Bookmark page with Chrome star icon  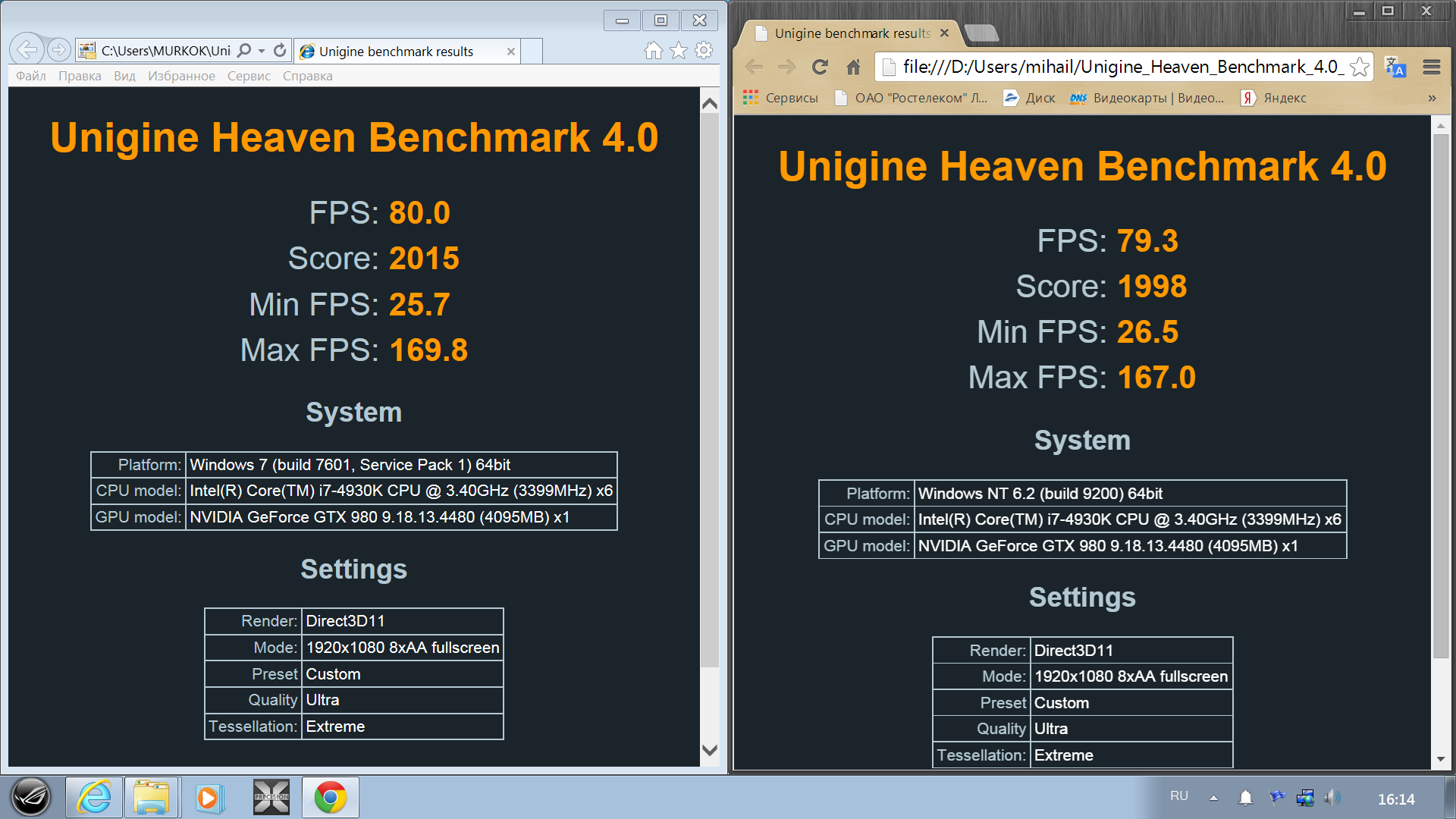[1360, 67]
